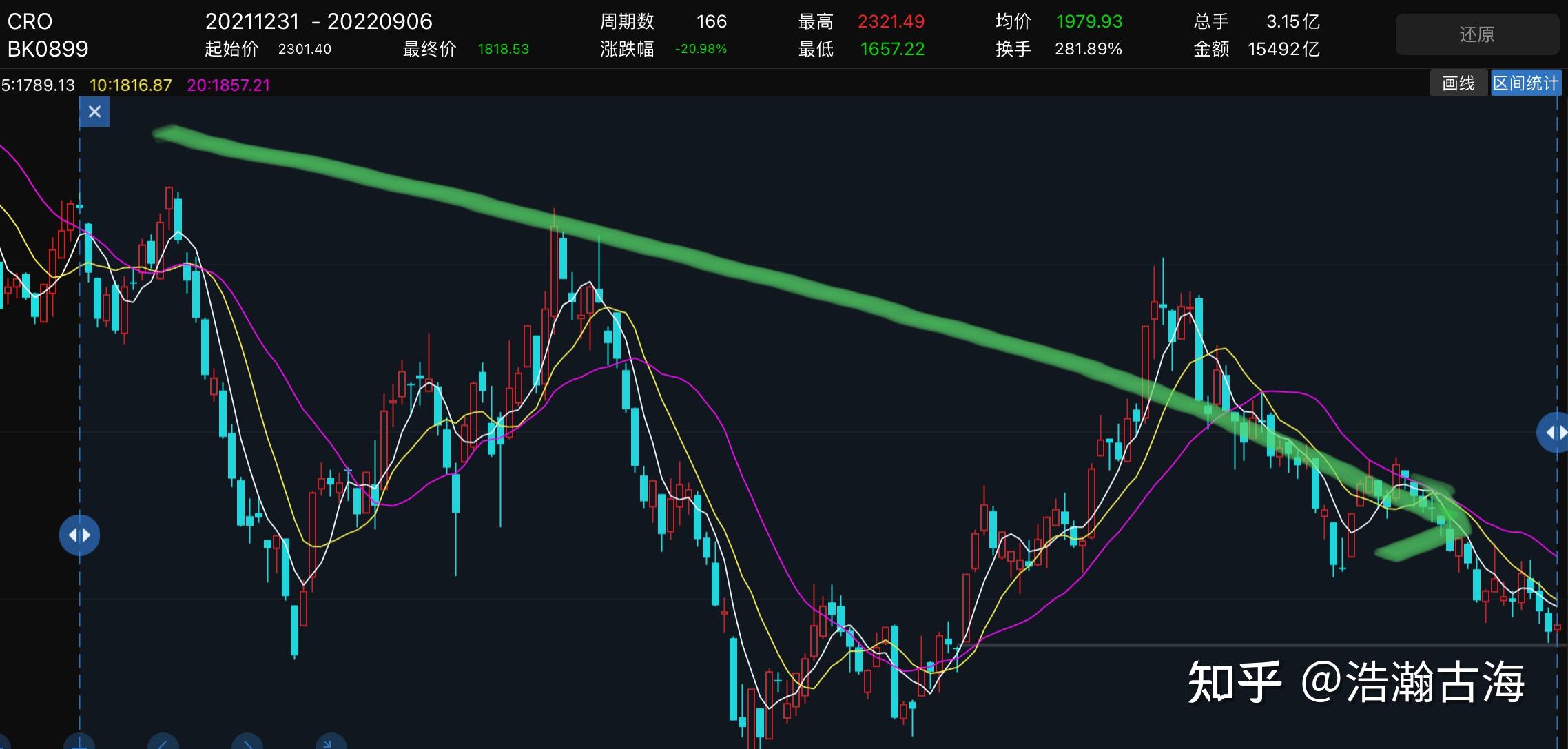Click the 还原 restore button
Screen dimensions: 1568x749
click(1476, 34)
